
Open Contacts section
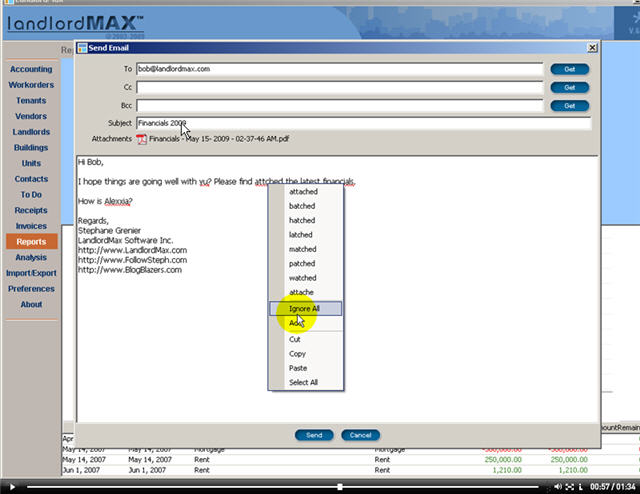[31, 179]
